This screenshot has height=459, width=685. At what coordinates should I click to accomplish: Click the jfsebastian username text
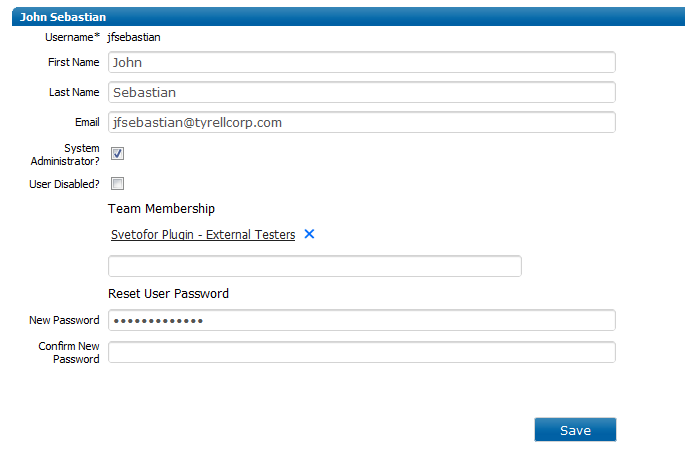[134, 38]
